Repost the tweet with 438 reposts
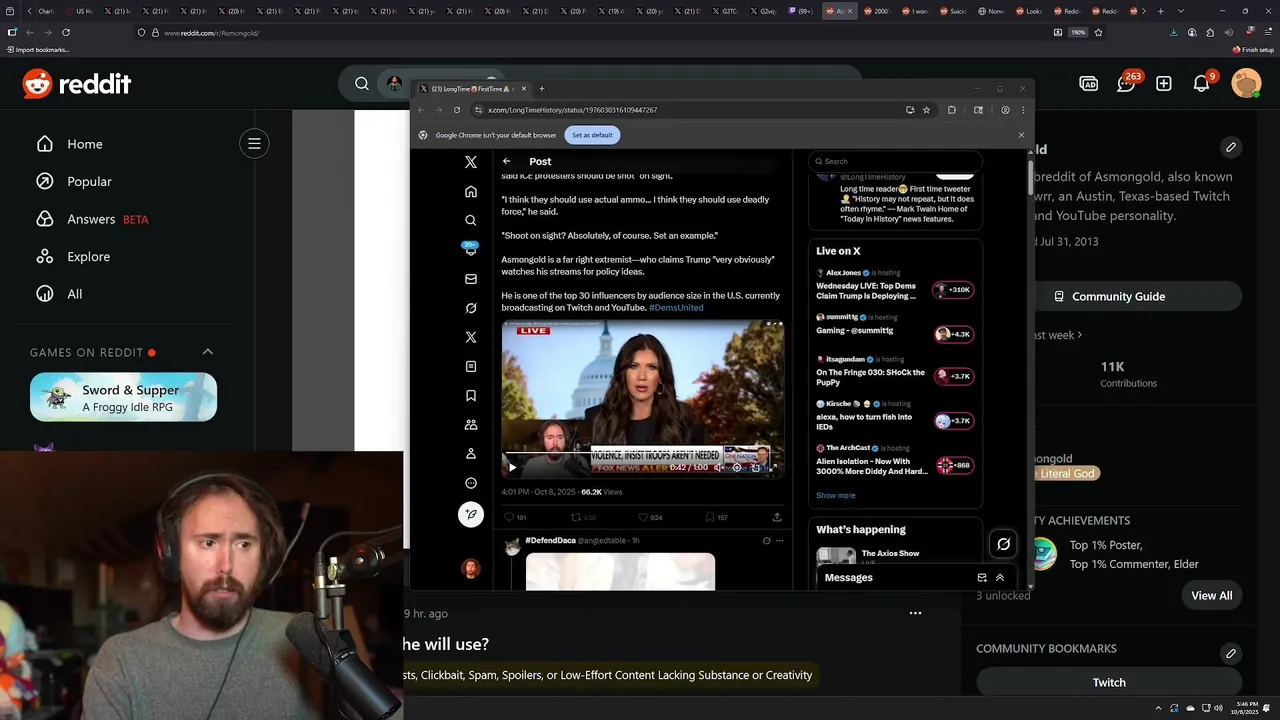 click(x=583, y=517)
